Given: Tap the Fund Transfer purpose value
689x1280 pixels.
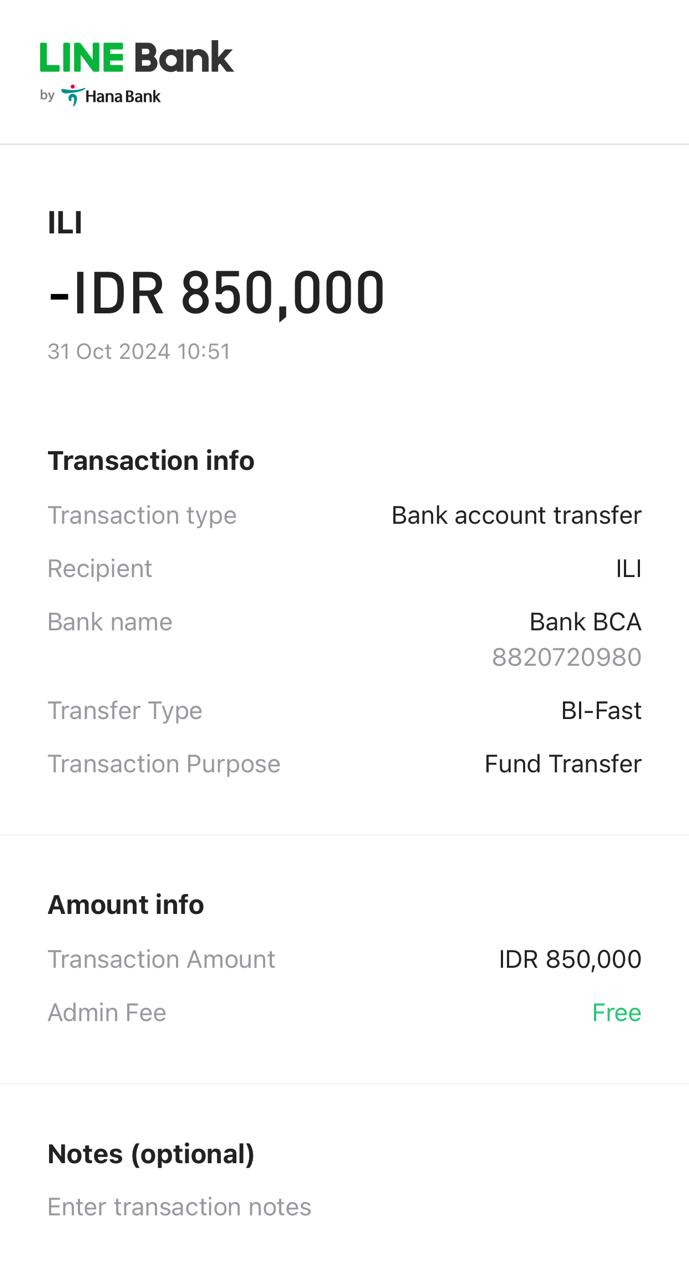Looking at the screenshot, I should 563,764.
